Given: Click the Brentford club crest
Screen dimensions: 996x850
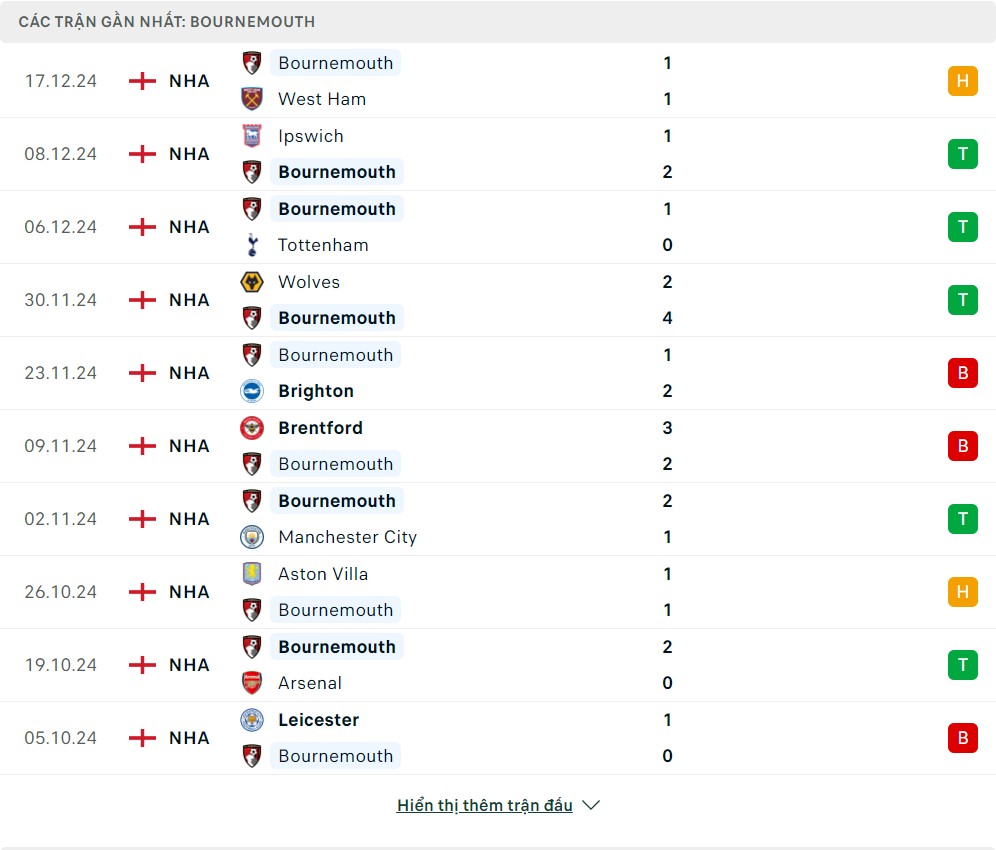Looking at the screenshot, I should pyautogui.click(x=252, y=428).
